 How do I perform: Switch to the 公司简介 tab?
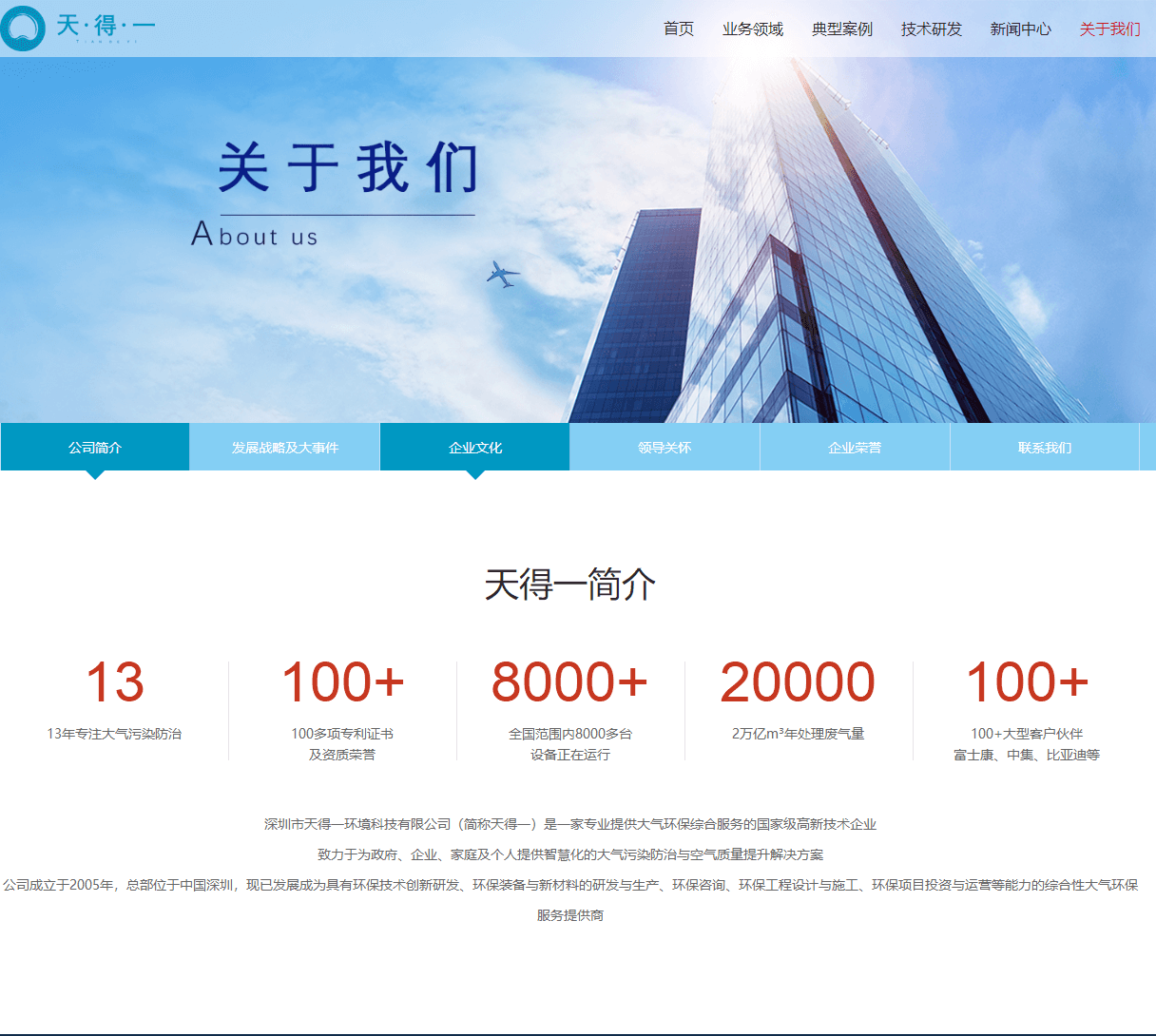tap(94, 446)
